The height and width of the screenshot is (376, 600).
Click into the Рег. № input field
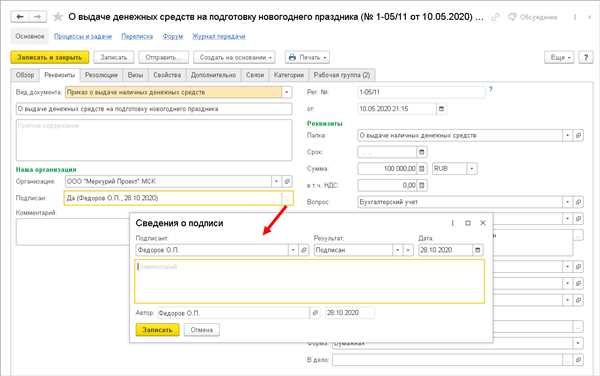(x=421, y=92)
